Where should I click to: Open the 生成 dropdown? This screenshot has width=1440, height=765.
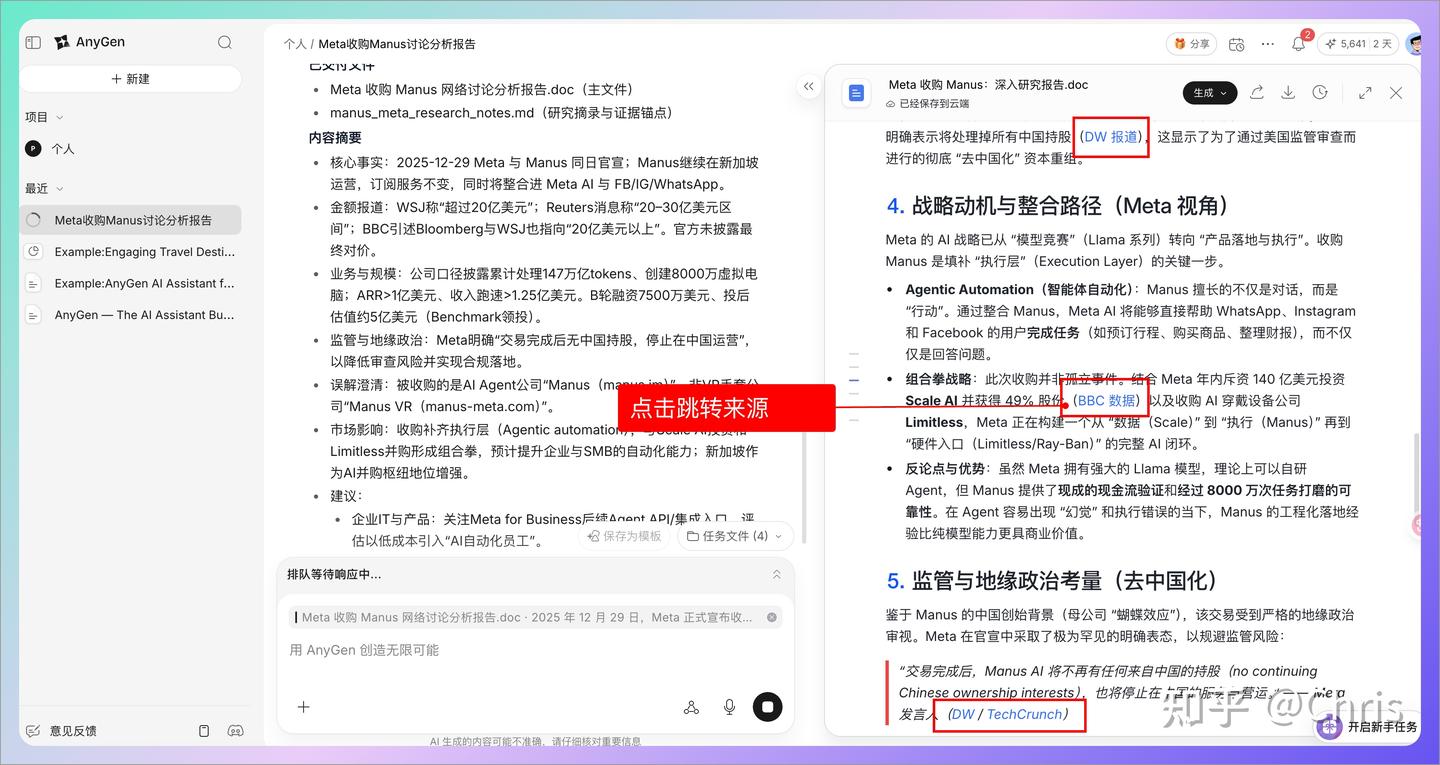[1211, 93]
